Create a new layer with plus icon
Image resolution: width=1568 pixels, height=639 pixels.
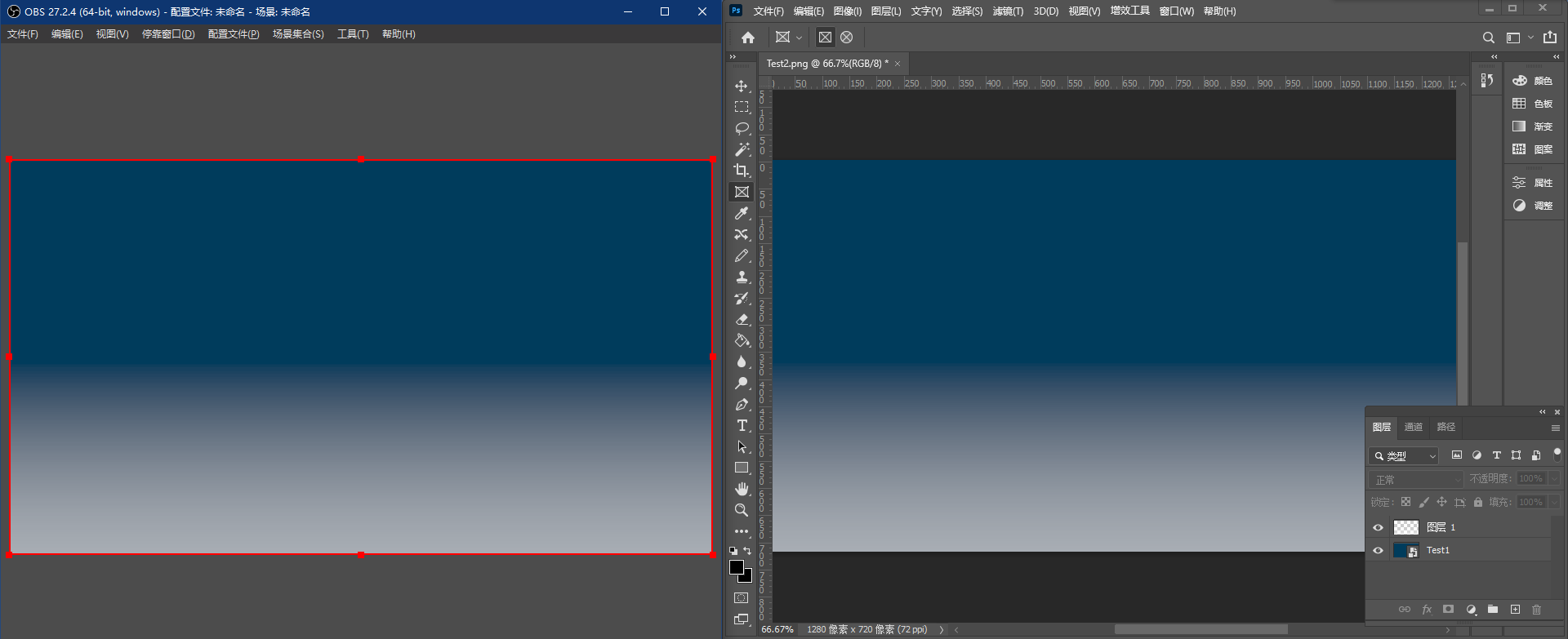point(1515,610)
